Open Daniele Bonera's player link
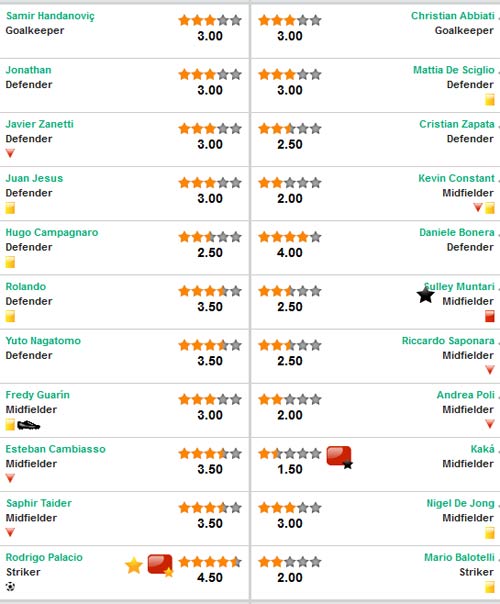This screenshot has height=604, width=500. (x=457, y=232)
